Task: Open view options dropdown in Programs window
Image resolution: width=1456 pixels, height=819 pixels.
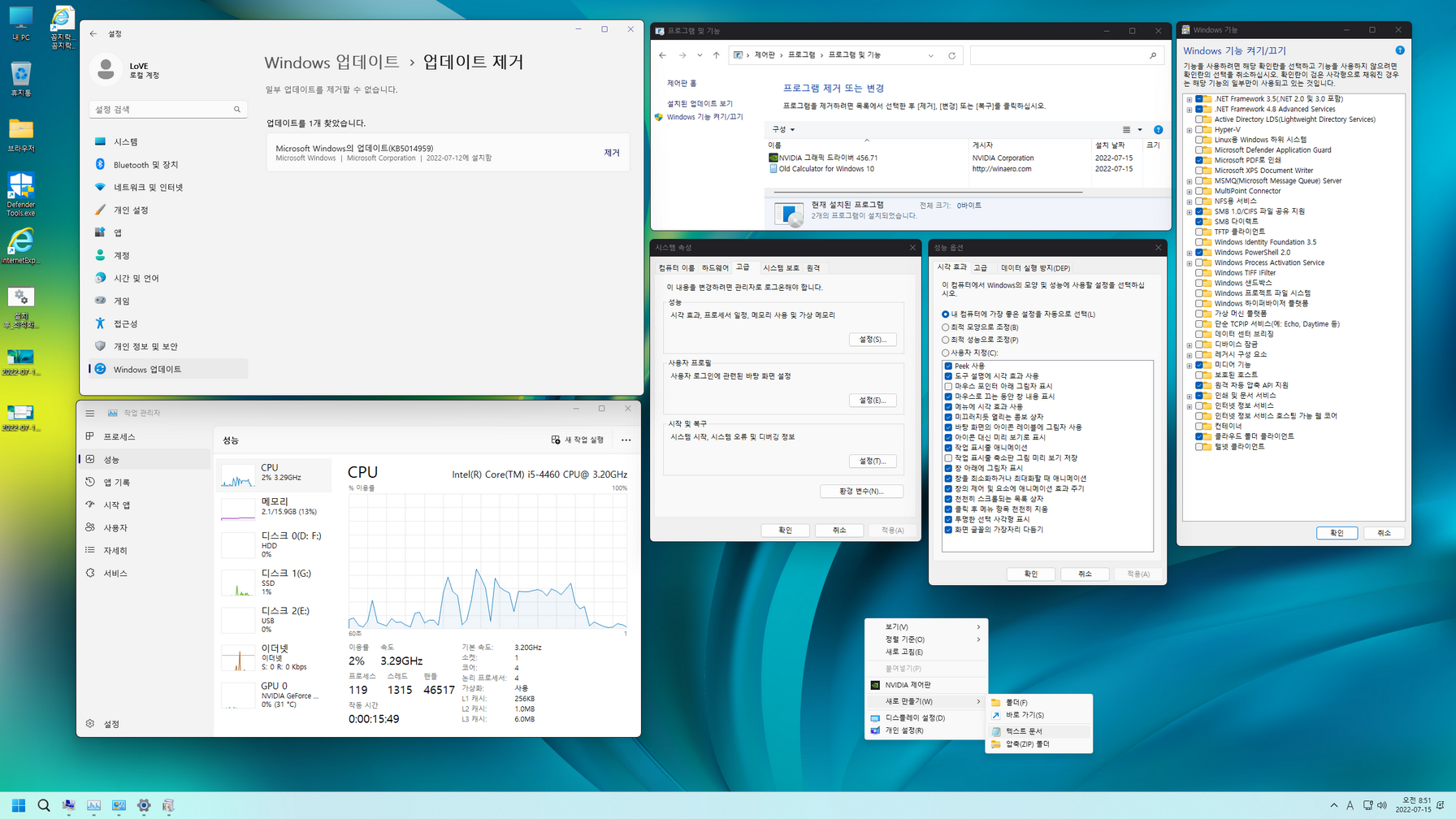Action: 1140,130
